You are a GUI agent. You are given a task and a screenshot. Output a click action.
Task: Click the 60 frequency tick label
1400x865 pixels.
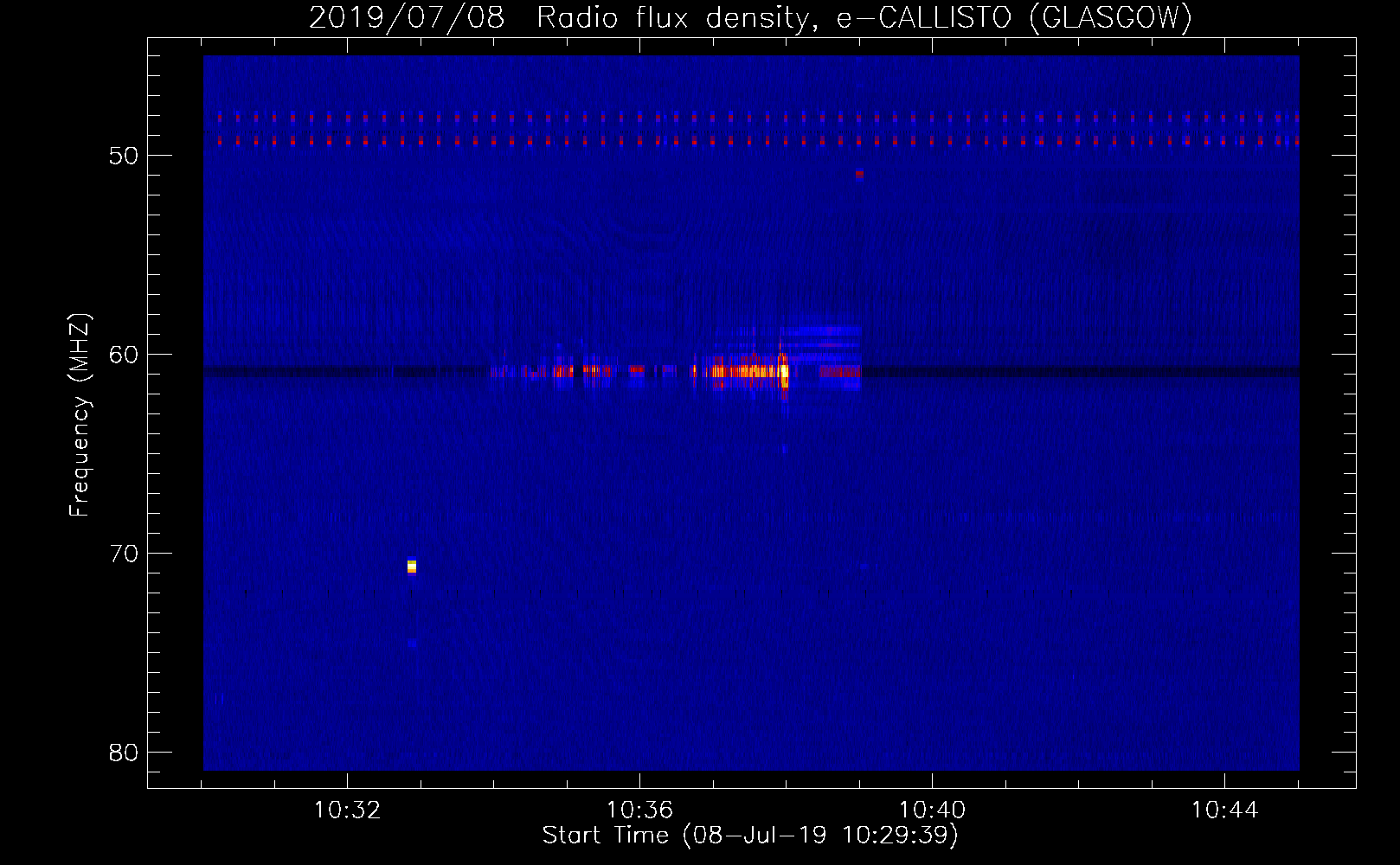(124, 355)
